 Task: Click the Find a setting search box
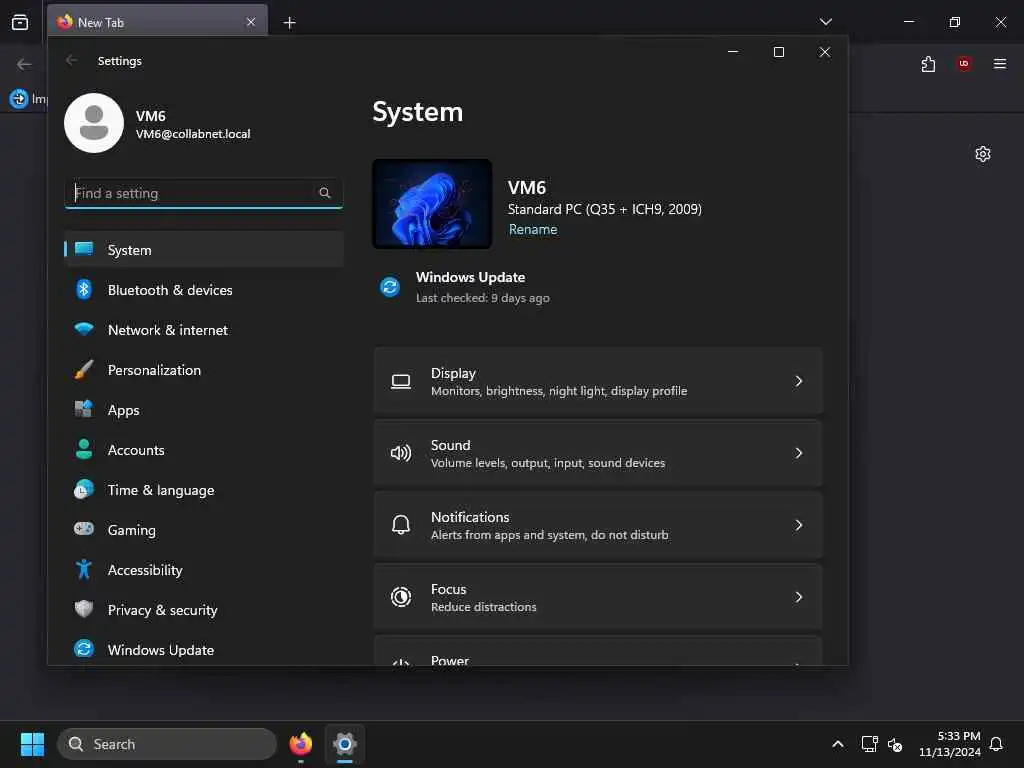pos(204,193)
